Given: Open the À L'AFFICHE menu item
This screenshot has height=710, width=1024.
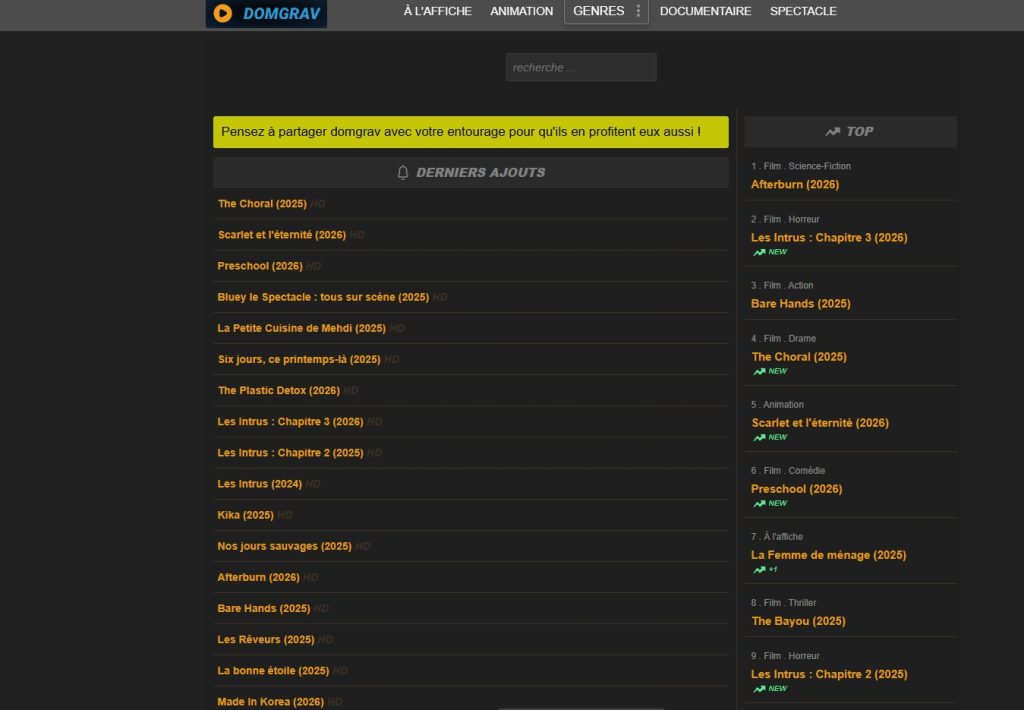Looking at the screenshot, I should click(437, 11).
